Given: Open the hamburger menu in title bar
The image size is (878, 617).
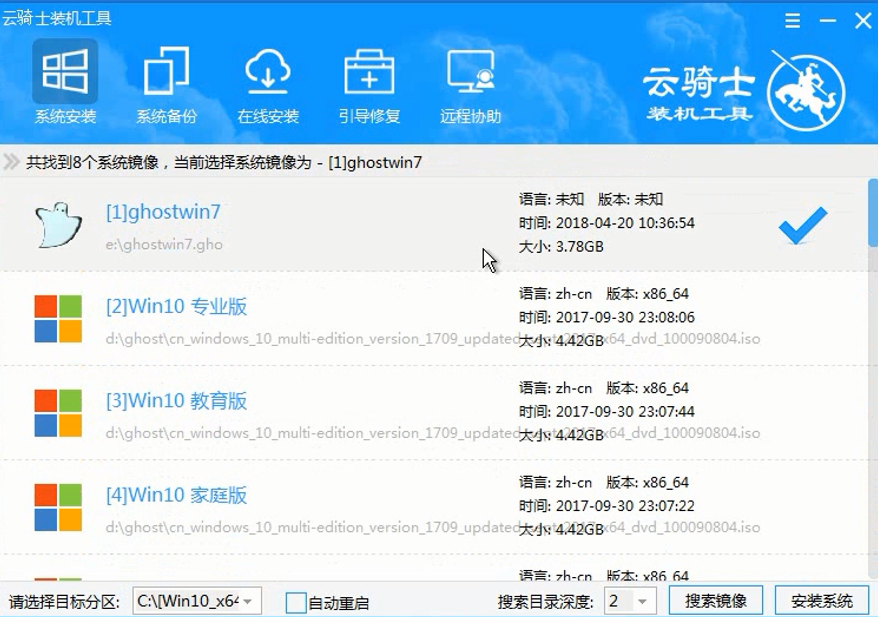Looking at the screenshot, I should click(792, 20).
